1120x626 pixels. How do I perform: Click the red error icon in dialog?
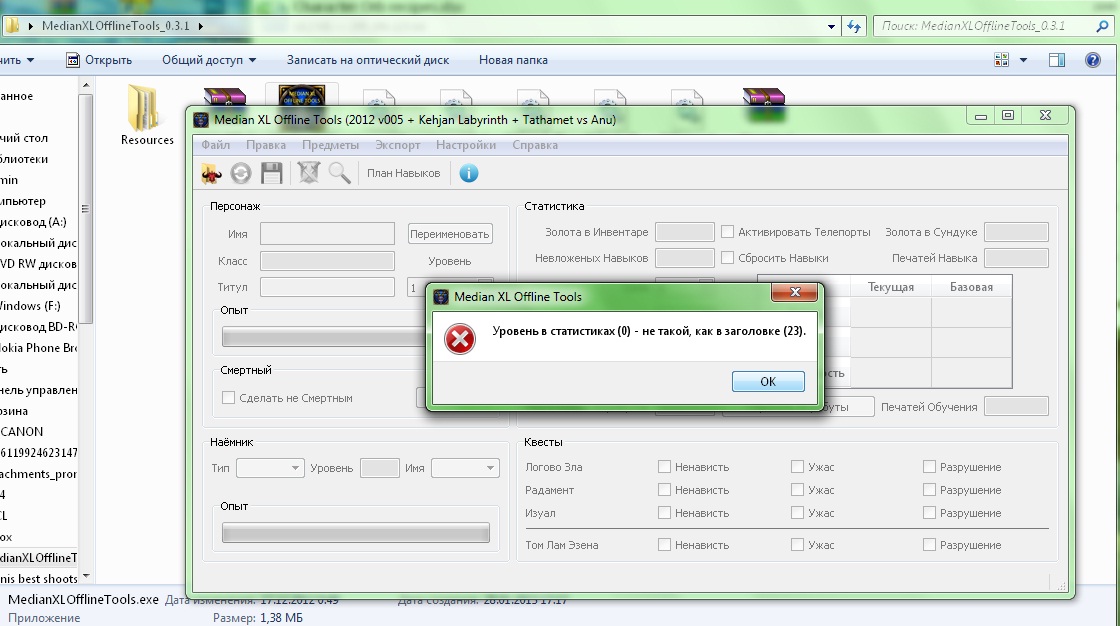pyautogui.click(x=460, y=339)
